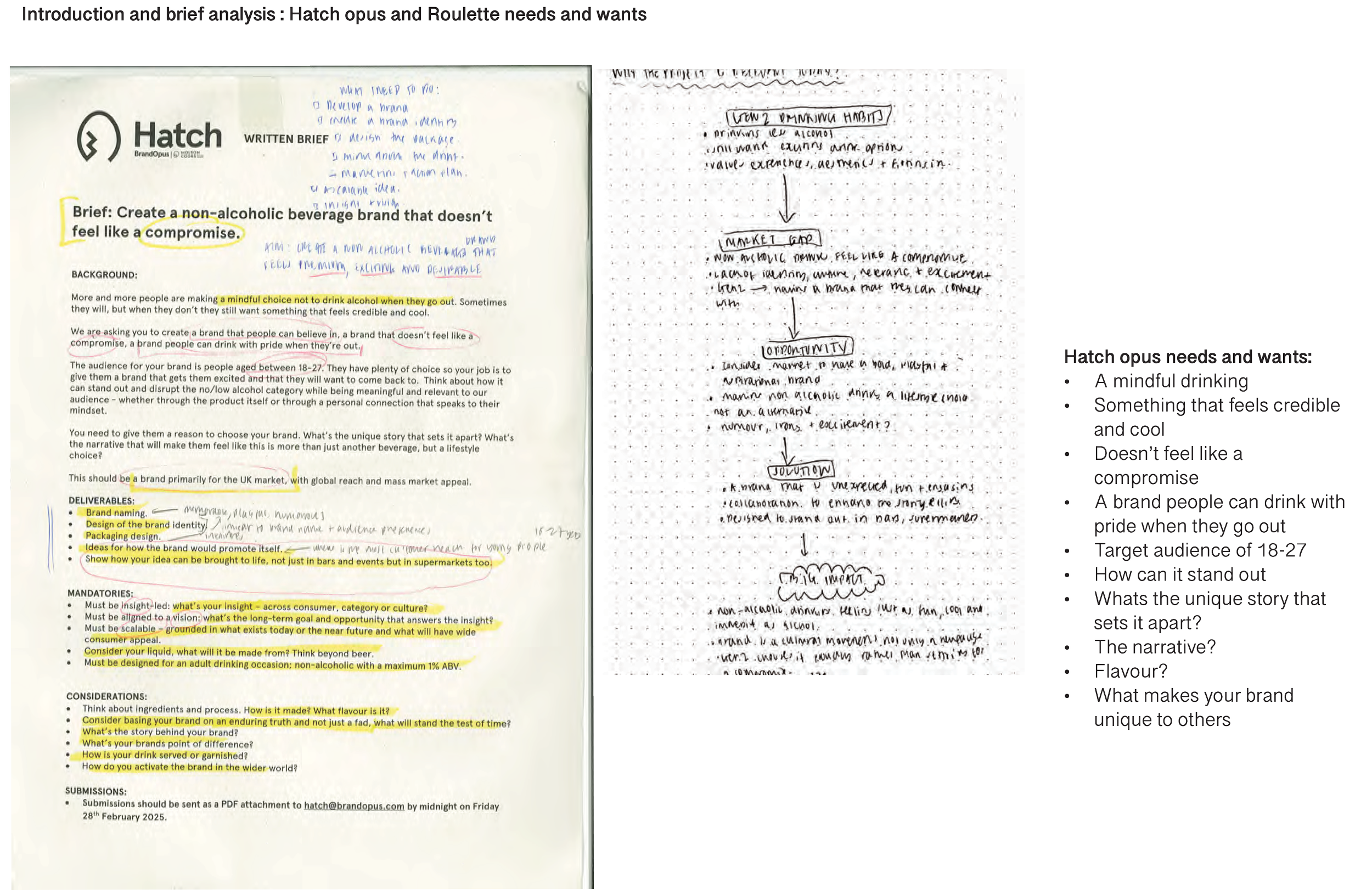Click the WRITTEN BRIEF label beside the logo
The height and width of the screenshot is (890, 1372).
[286, 139]
